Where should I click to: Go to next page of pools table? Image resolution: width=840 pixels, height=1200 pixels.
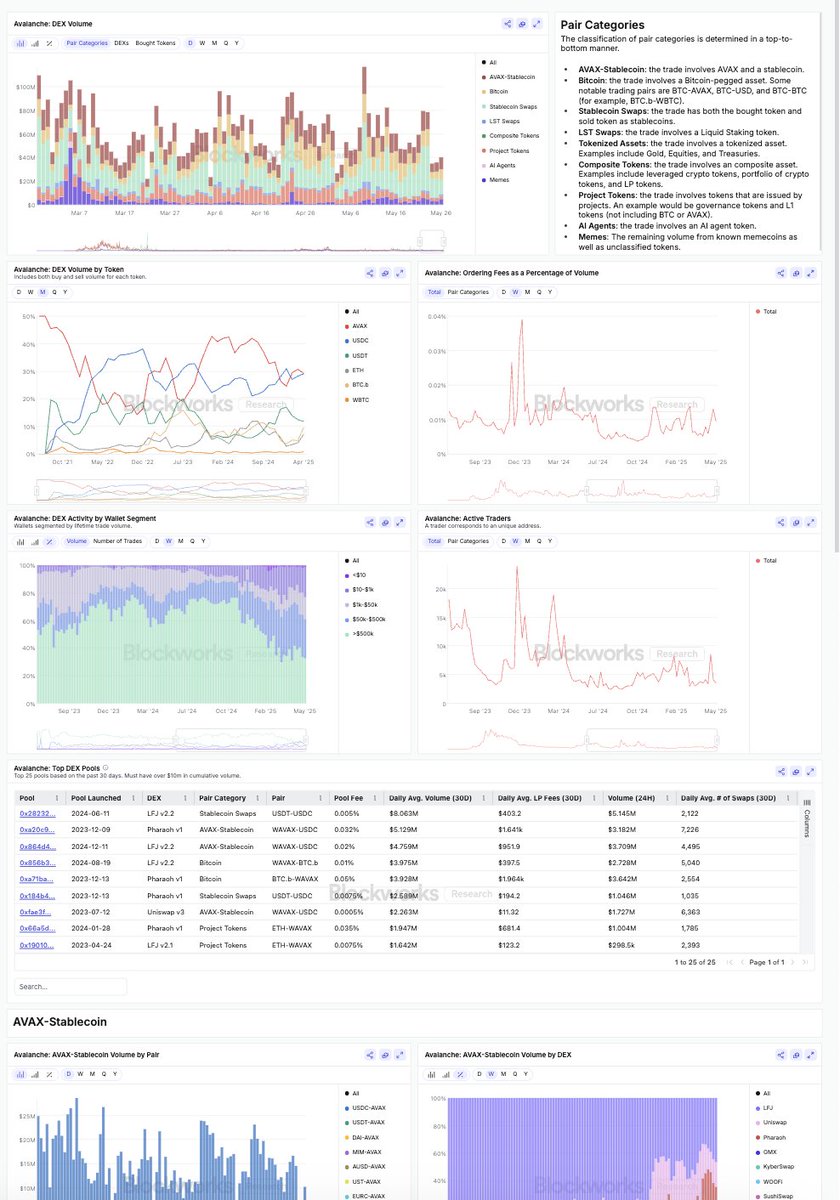click(793, 962)
